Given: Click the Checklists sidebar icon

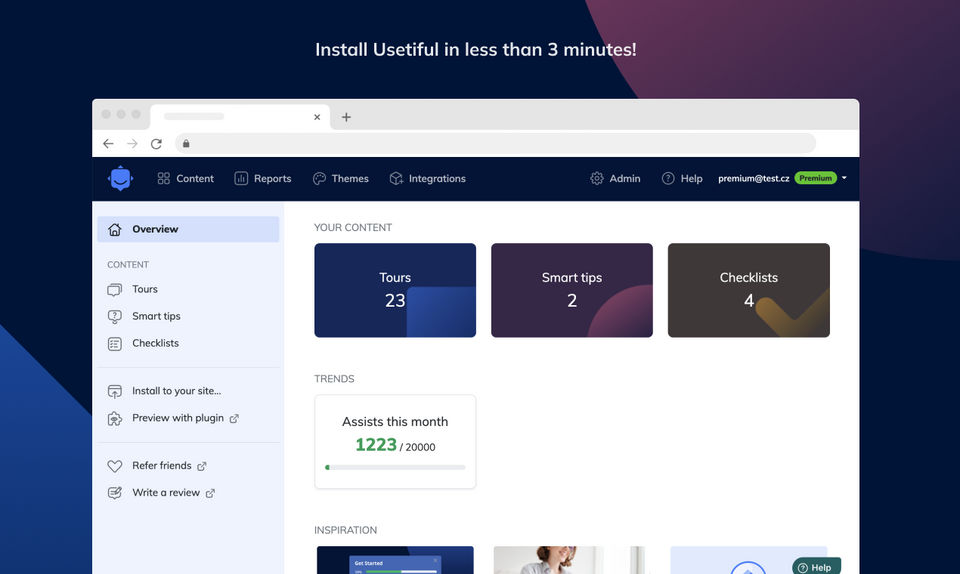Looking at the screenshot, I should [x=114, y=344].
